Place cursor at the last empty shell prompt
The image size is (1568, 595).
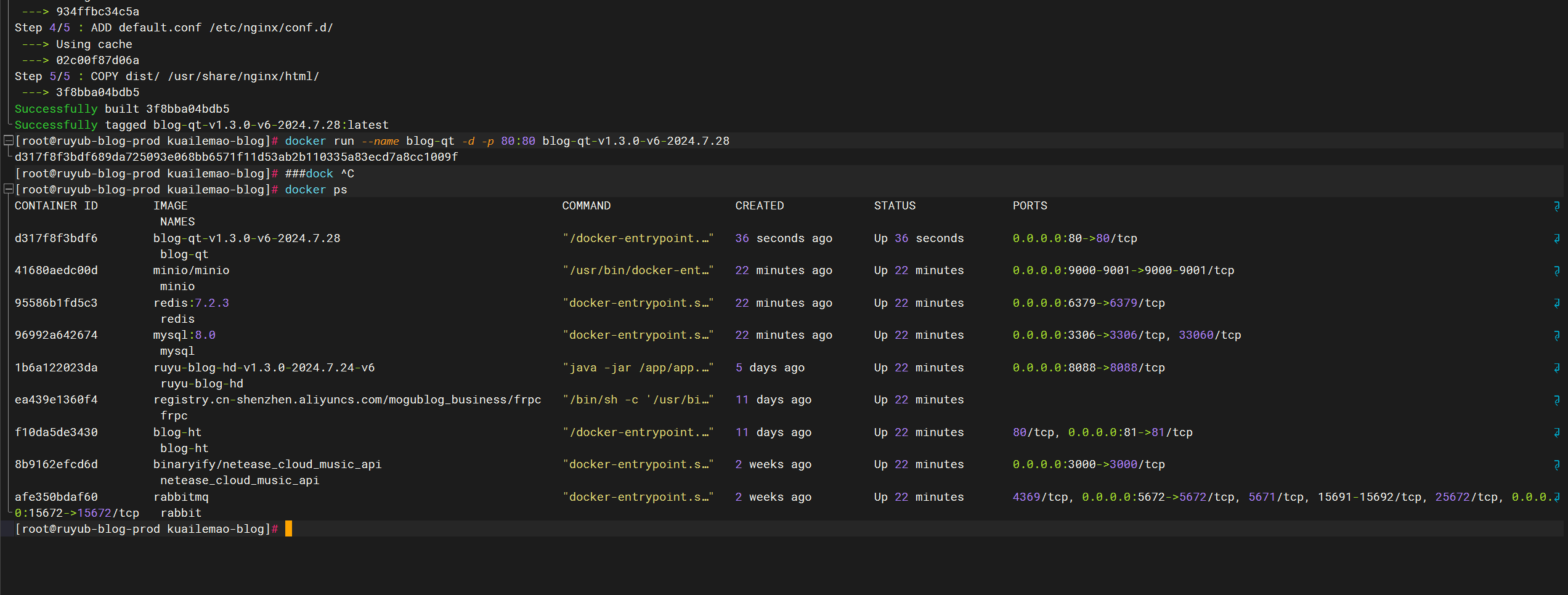click(288, 529)
